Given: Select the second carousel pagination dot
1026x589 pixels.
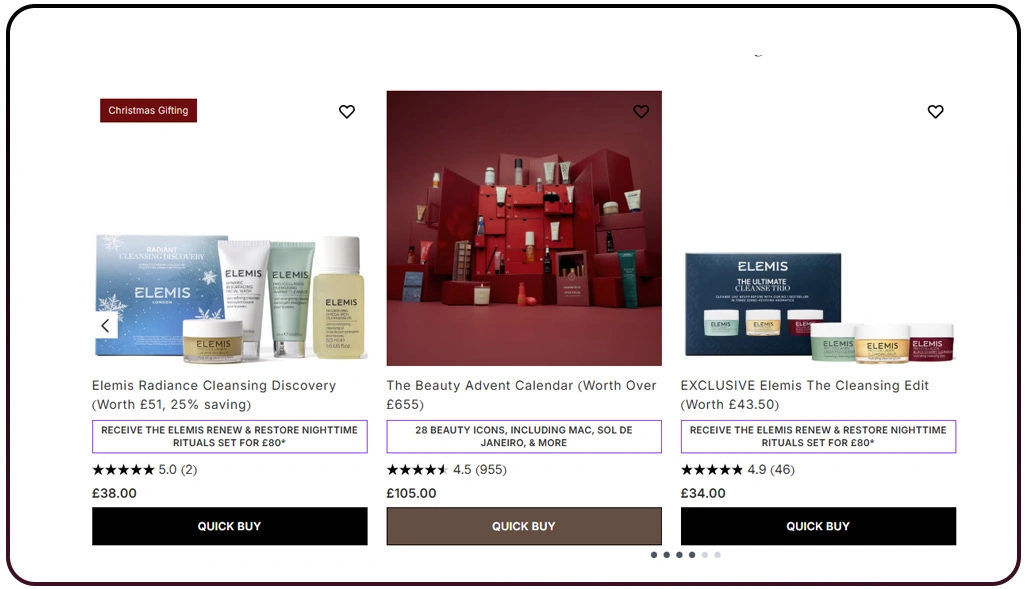Looking at the screenshot, I should click(x=666, y=555).
